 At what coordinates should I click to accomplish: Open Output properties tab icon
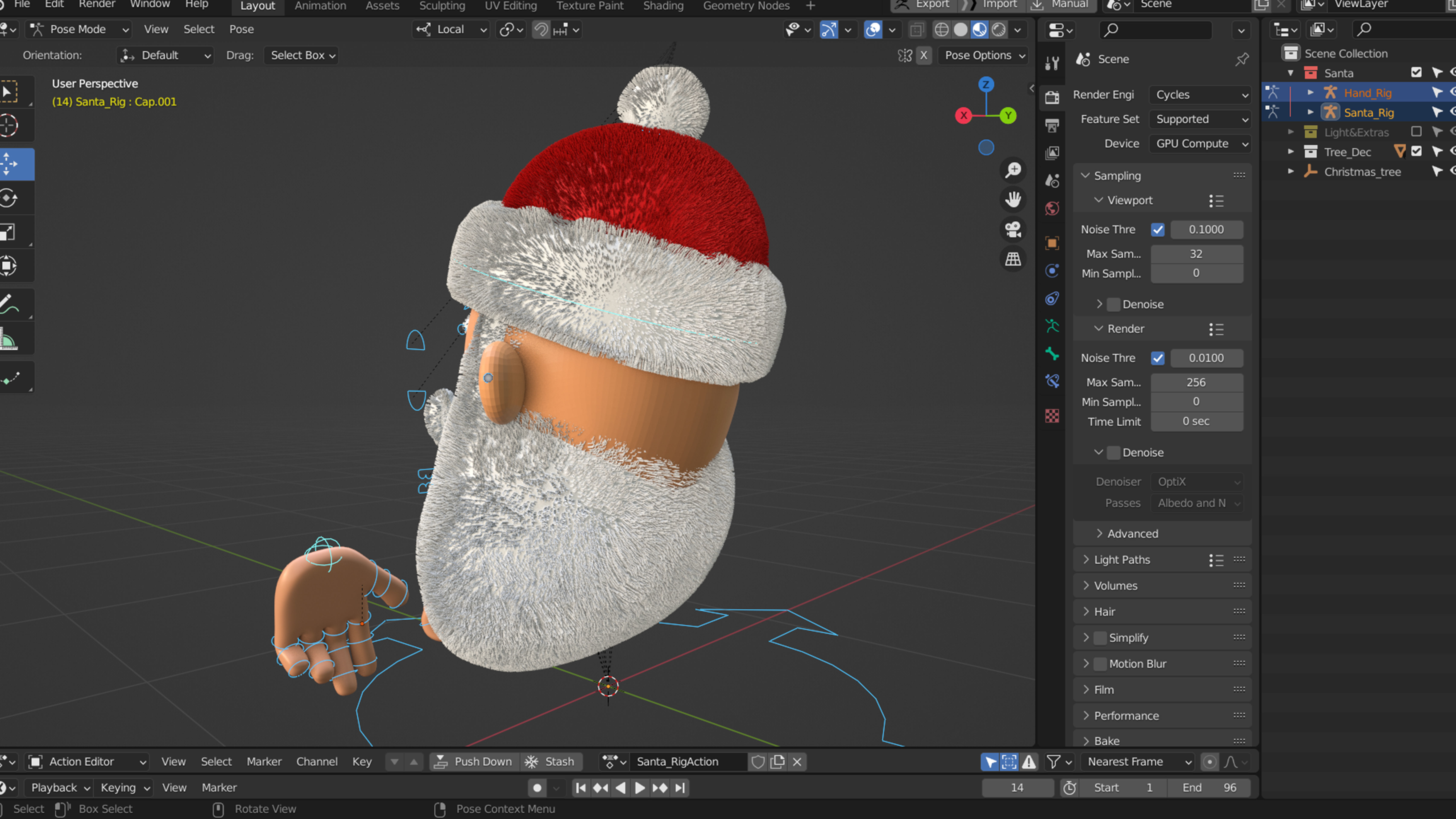pyautogui.click(x=1052, y=125)
